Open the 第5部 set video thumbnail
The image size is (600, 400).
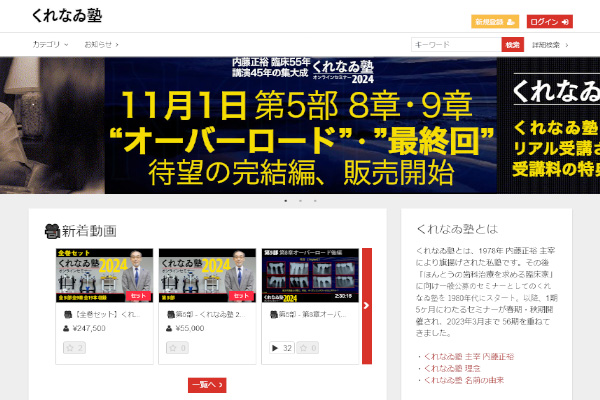pos(207,275)
